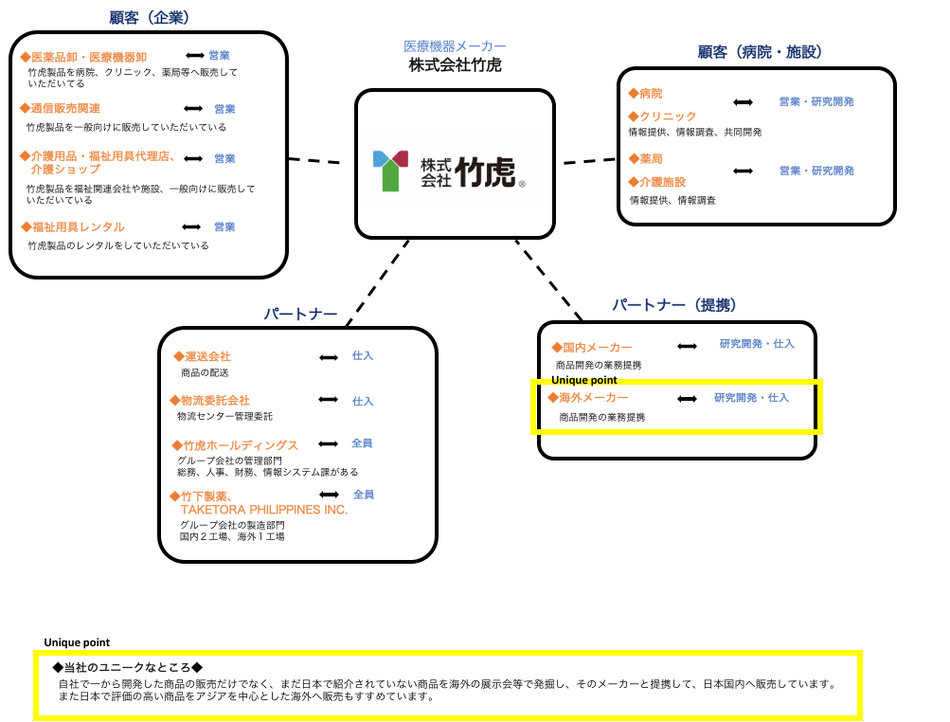Click 全員 next to 竹虎ホールディングス
The width and height of the screenshot is (950, 722).
362,443
